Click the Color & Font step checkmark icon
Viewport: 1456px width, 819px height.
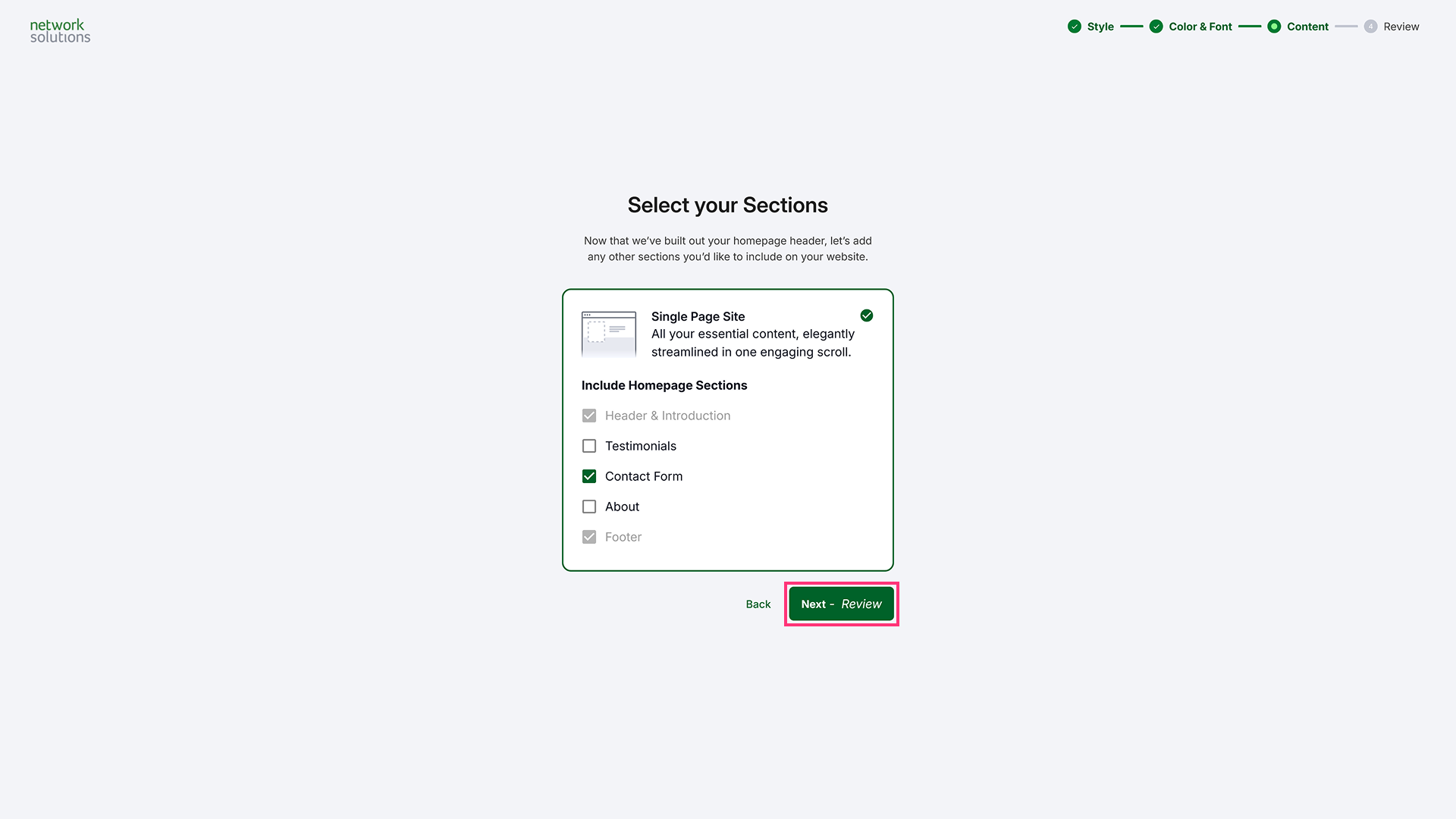1156,27
